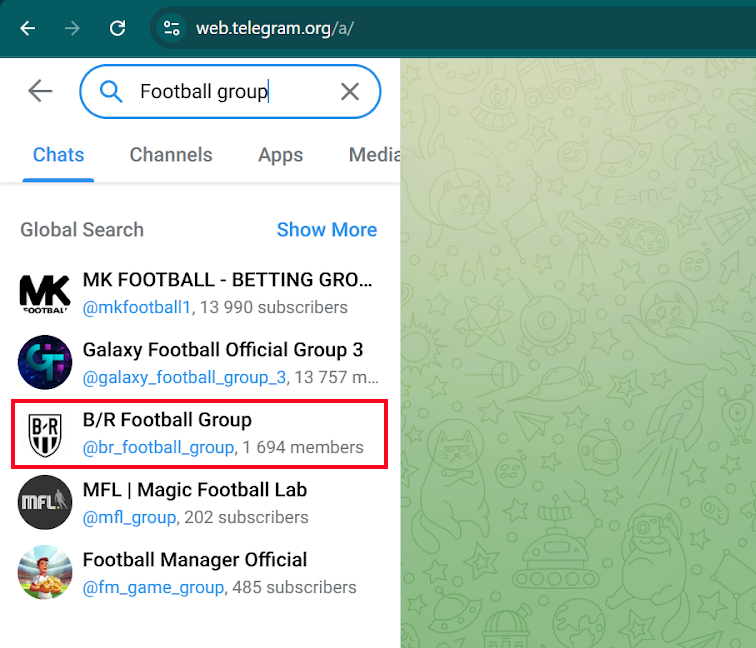Open site information icon in address bar
The width and height of the screenshot is (756, 648).
(172, 28)
